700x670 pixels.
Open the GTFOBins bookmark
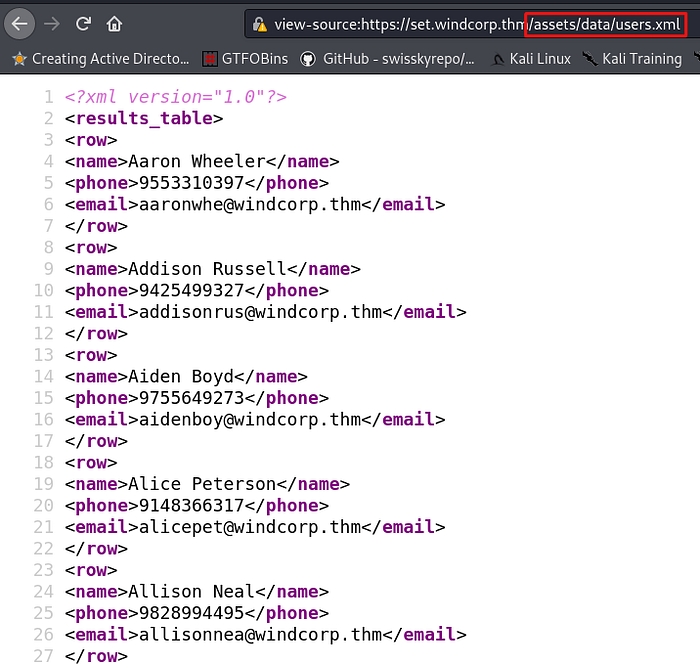tap(255, 59)
